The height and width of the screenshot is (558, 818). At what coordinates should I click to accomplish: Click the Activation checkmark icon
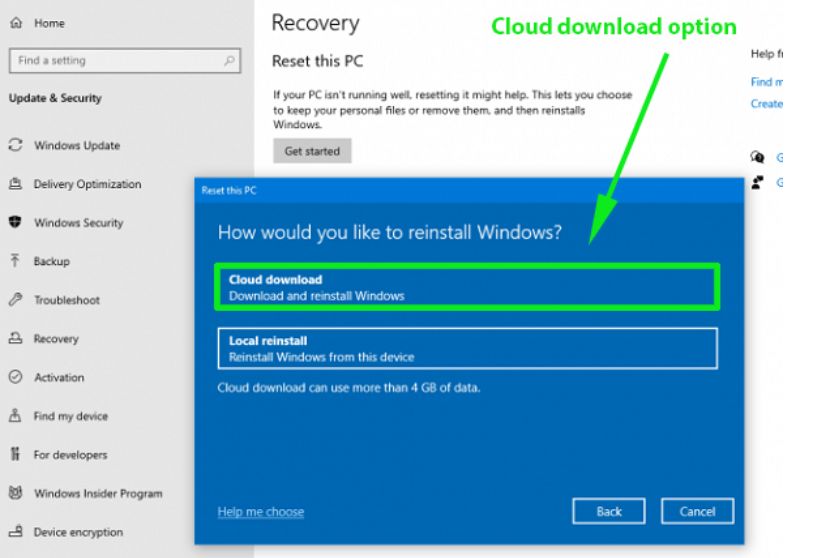(x=16, y=377)
